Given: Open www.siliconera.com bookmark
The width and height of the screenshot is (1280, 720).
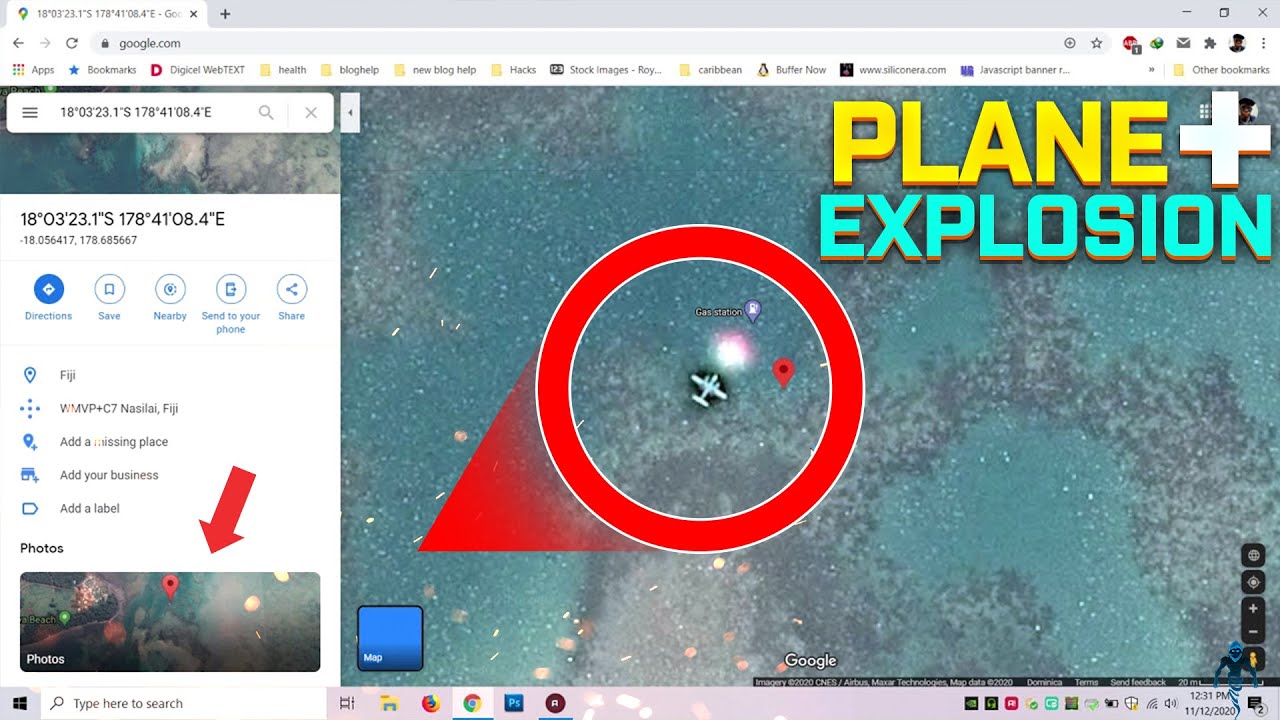Looking at the screenshot, I should 893,70.
